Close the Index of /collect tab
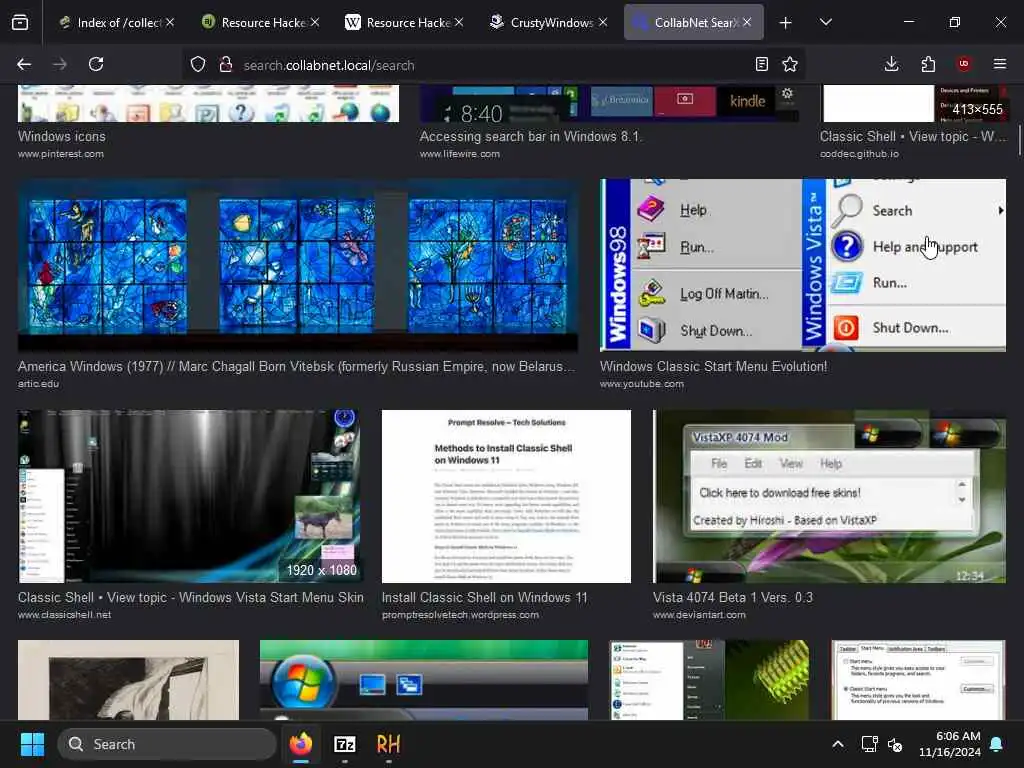1024x768 pixels. click(x=170, y=22)
